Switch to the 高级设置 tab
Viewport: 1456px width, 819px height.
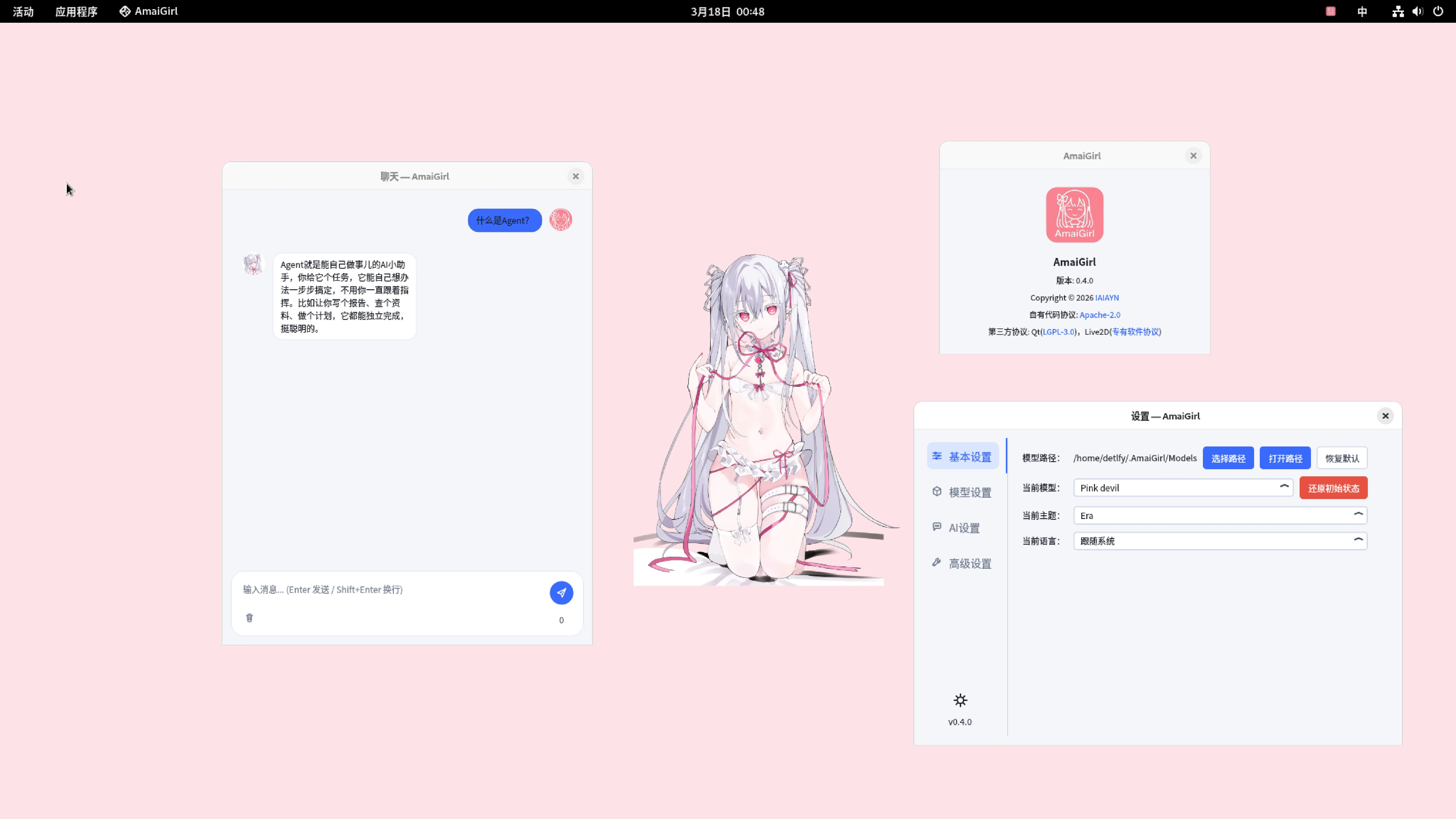963,564
